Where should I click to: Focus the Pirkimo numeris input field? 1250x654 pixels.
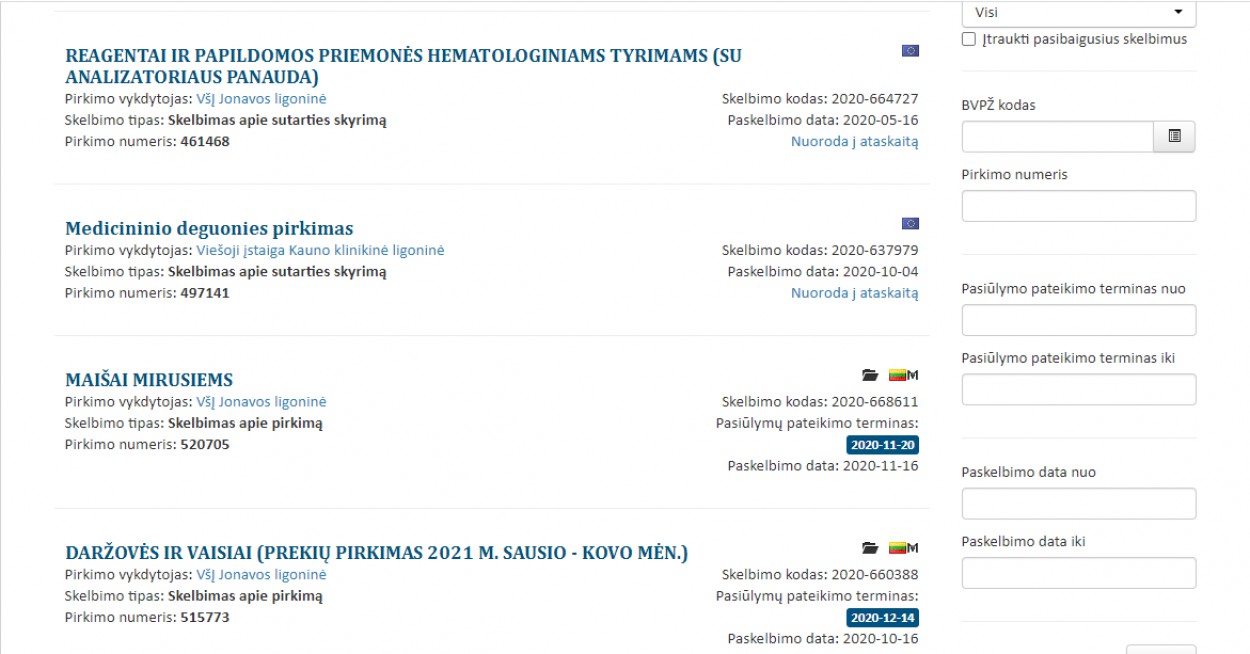1079,206
